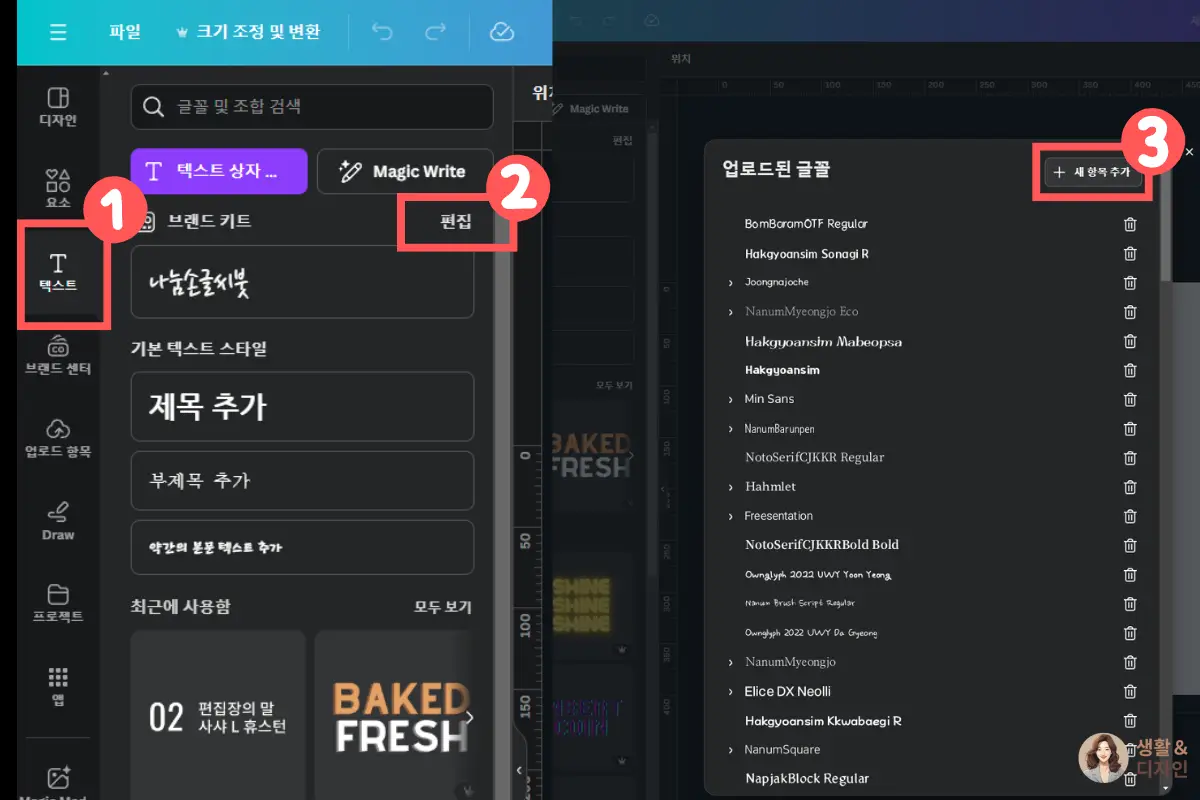
Task: Select the 텍스트 sidebar icon
Action: coord(57,272)
